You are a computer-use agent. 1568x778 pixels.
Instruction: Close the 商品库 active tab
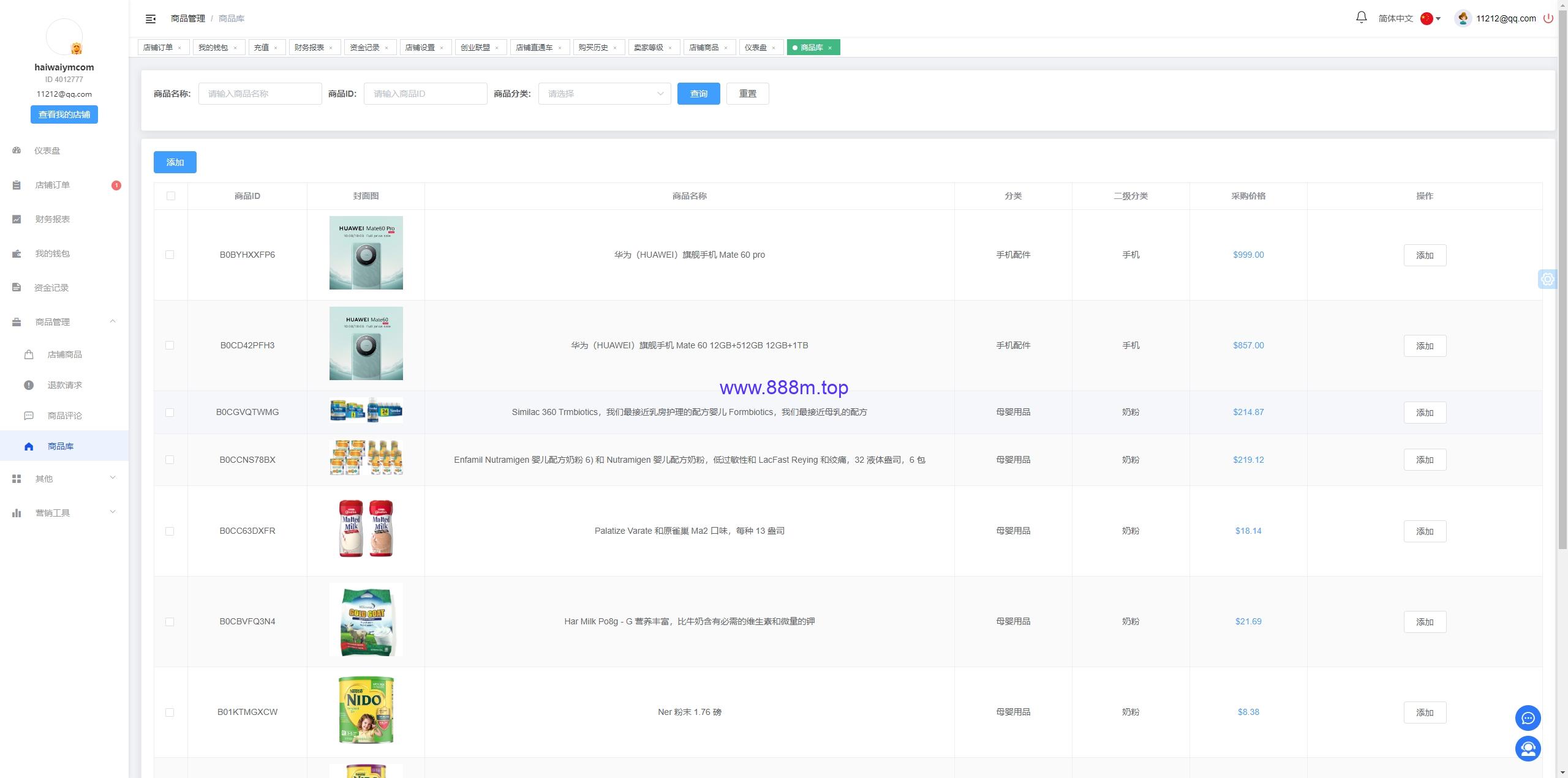[830, 48]
